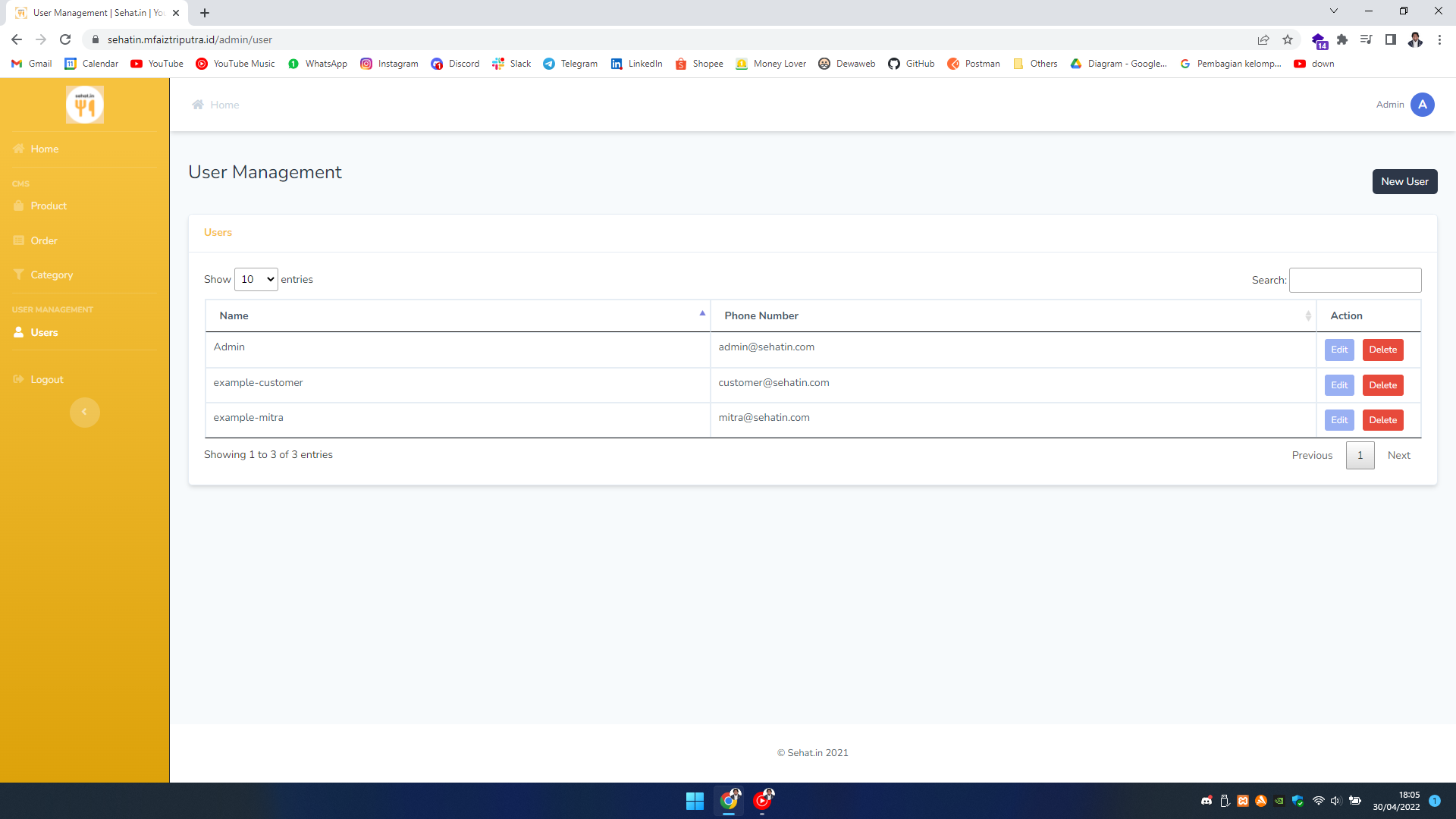Open the Product page from sidebar
The height and width of the screenshot is (819, 1456).
[x=49, y=206]
